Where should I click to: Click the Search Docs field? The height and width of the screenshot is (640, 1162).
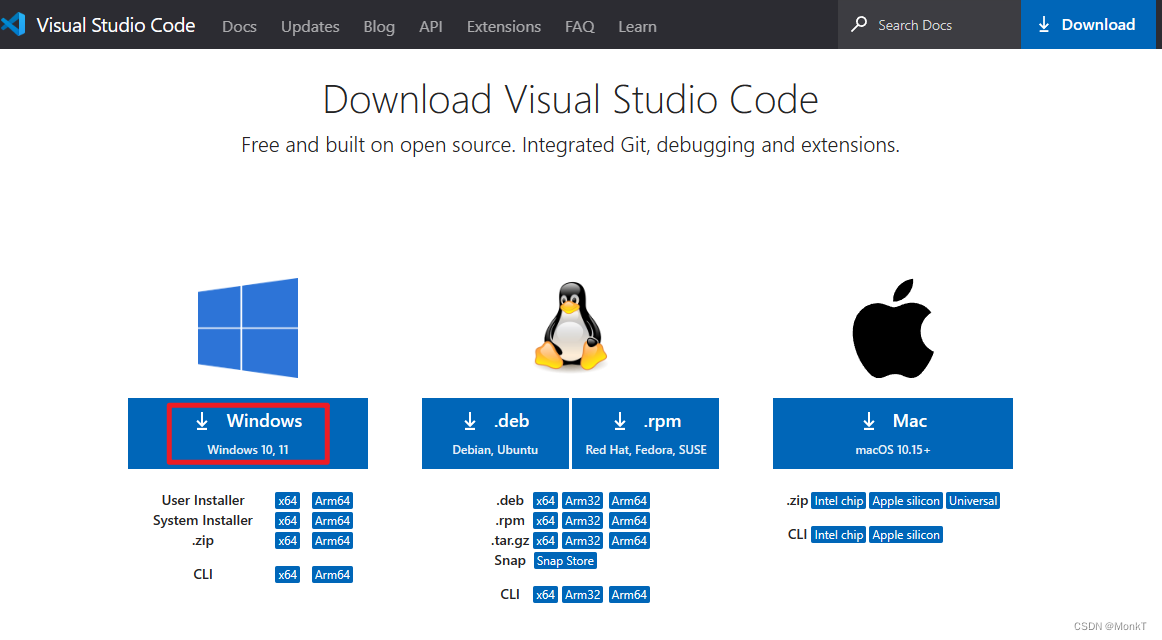click(x=929, y=24)
